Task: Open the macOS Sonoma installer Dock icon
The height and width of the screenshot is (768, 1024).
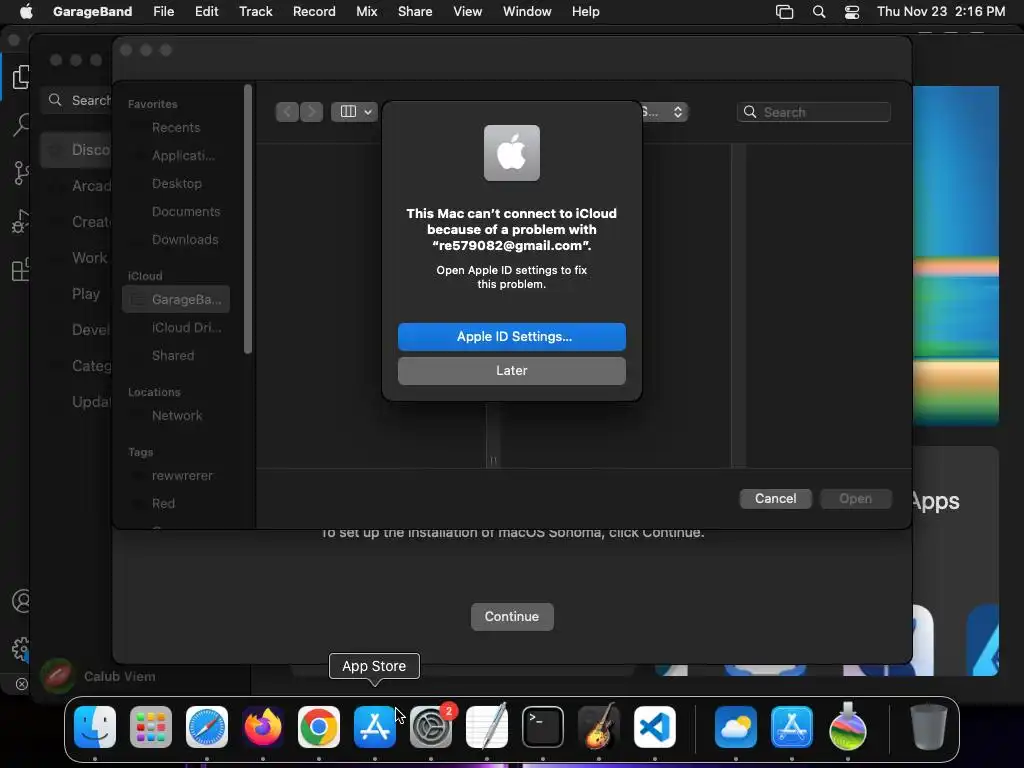Action: 848,727
